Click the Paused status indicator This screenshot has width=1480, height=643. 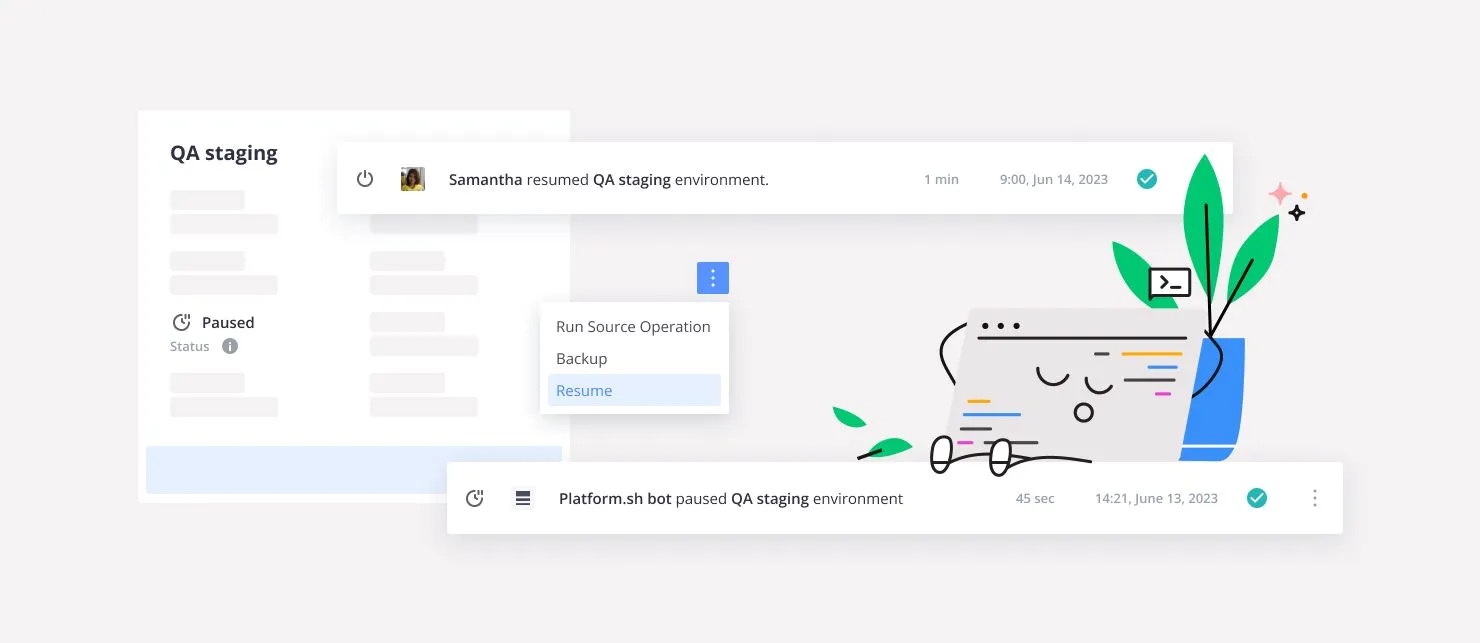point(228,321)
